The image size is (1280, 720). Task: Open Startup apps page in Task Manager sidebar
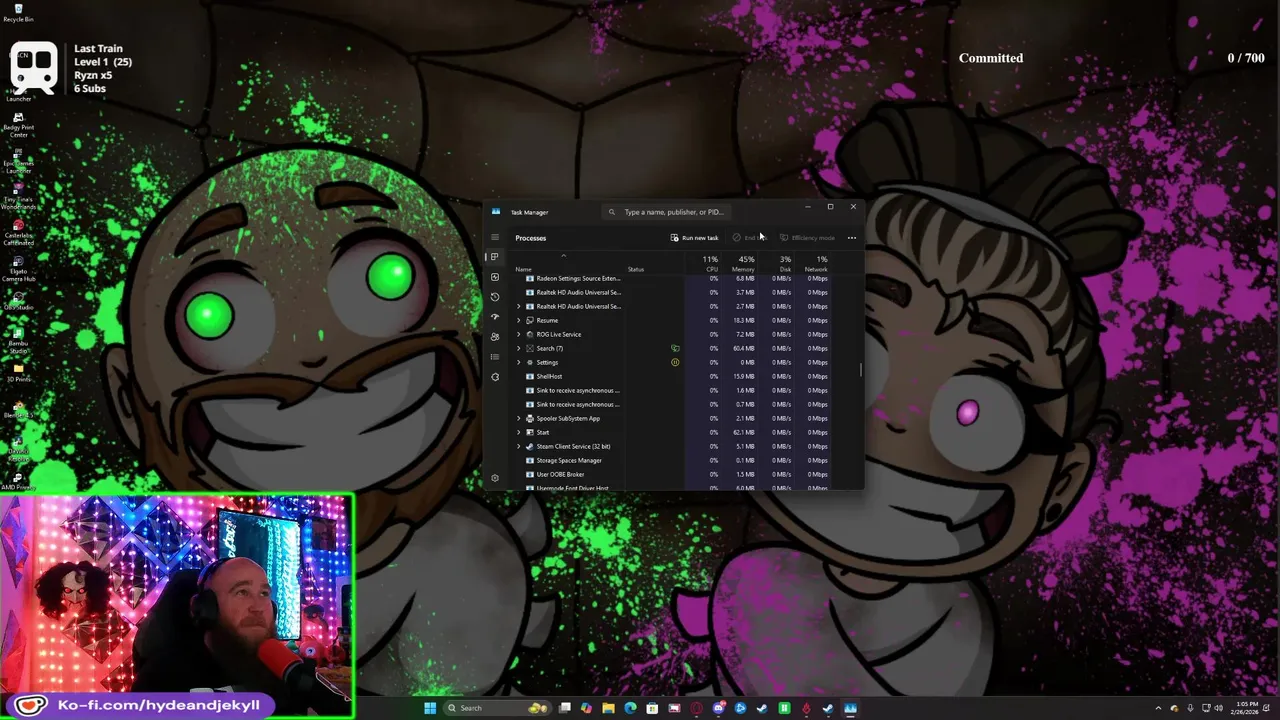pos(495,317)
